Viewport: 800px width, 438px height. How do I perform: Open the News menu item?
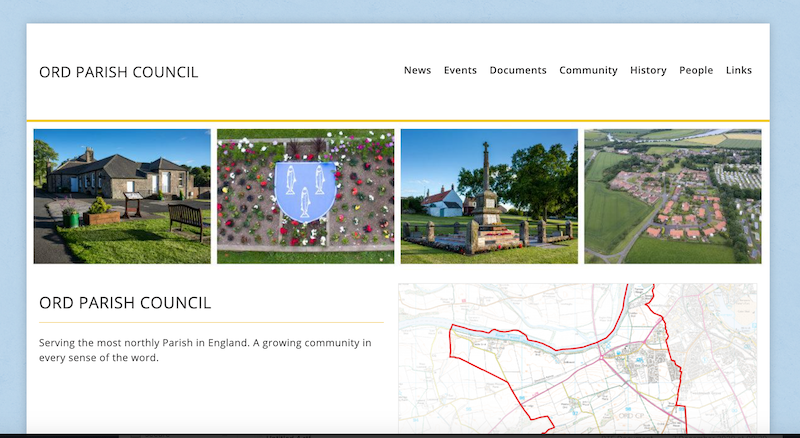click(x=417, y=70)
